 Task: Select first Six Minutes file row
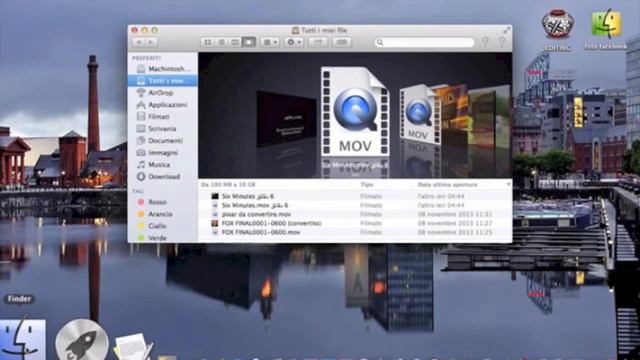click(355, 196)
